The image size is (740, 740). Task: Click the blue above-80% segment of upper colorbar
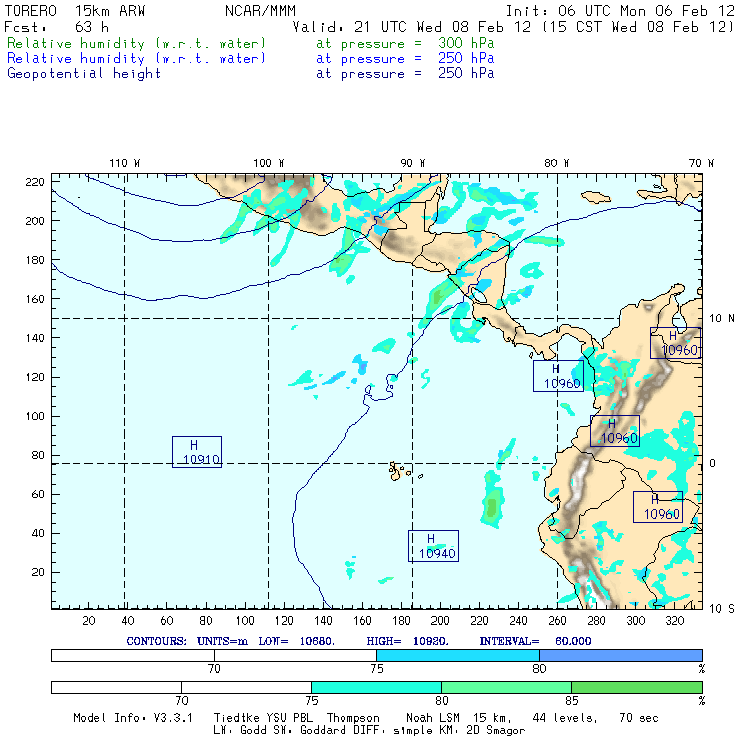coord(621,655)
